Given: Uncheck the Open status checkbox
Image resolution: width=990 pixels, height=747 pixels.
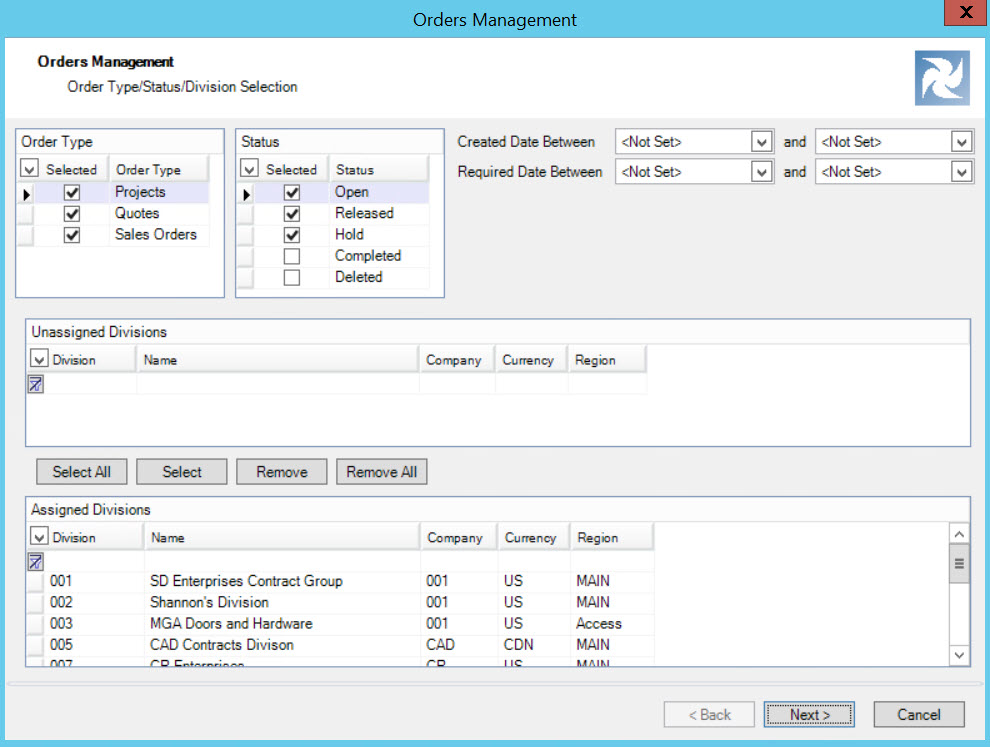Looking at the screenshot, I should 292,193.
